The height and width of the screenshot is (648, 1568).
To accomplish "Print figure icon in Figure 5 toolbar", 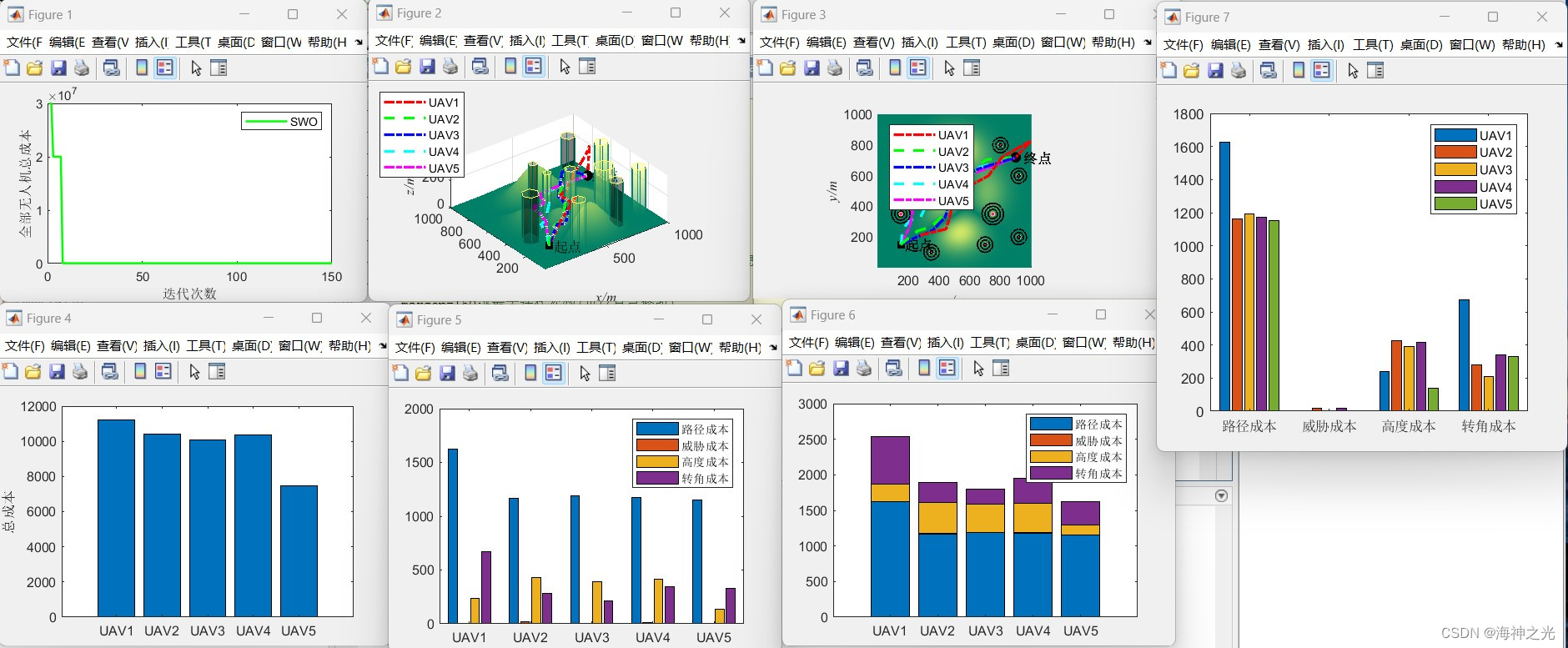I will click(470, 373).
